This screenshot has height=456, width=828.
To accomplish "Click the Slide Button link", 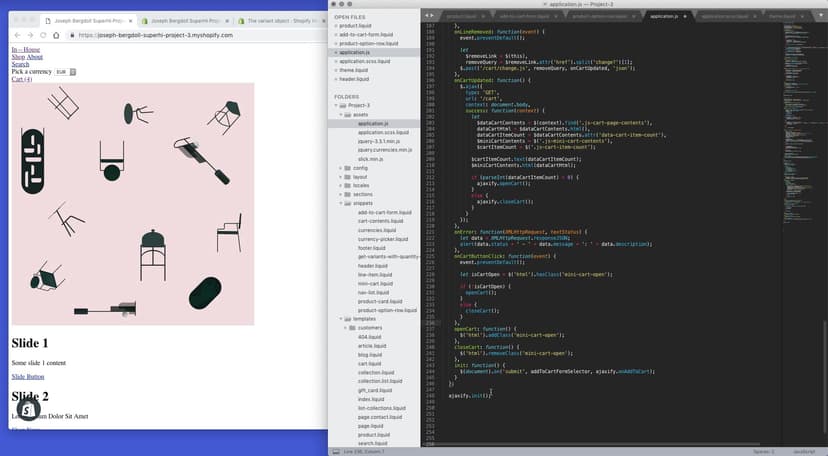I will pyautogui.click(x=28, y=376).
